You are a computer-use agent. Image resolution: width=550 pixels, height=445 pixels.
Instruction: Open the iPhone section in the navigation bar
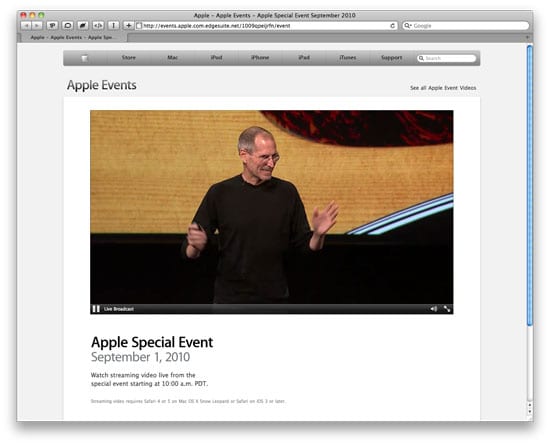260,58
